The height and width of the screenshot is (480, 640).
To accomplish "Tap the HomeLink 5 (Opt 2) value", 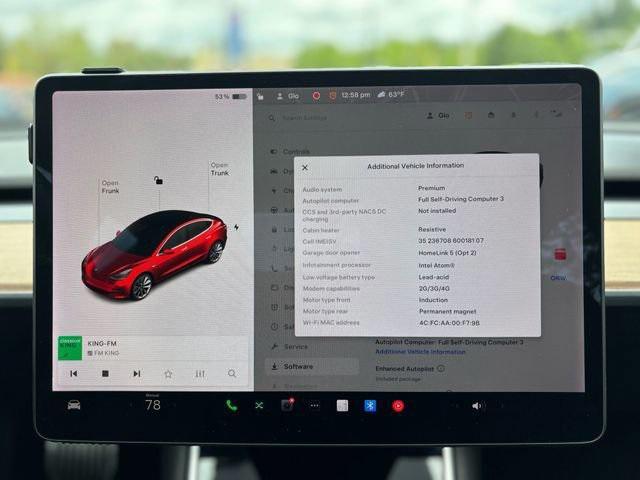I will click(447, 253).
